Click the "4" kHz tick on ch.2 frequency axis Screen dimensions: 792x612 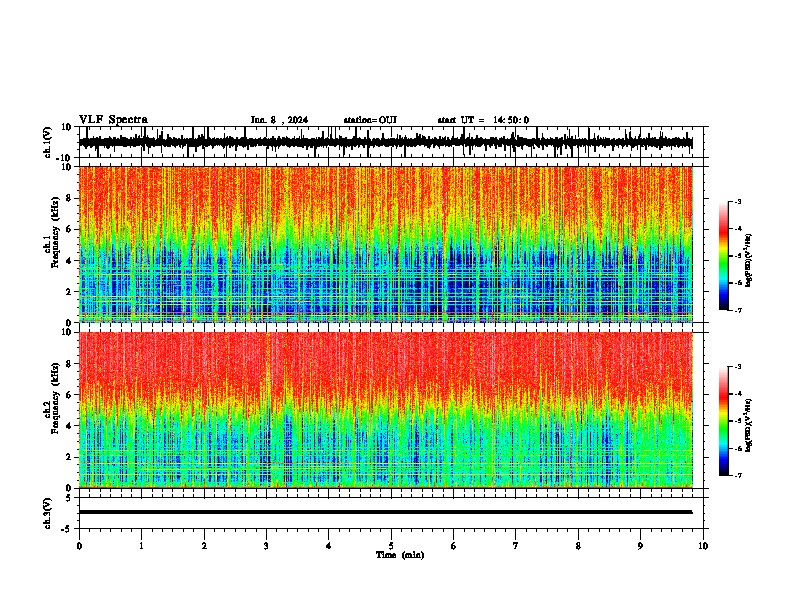coord(69,426)
